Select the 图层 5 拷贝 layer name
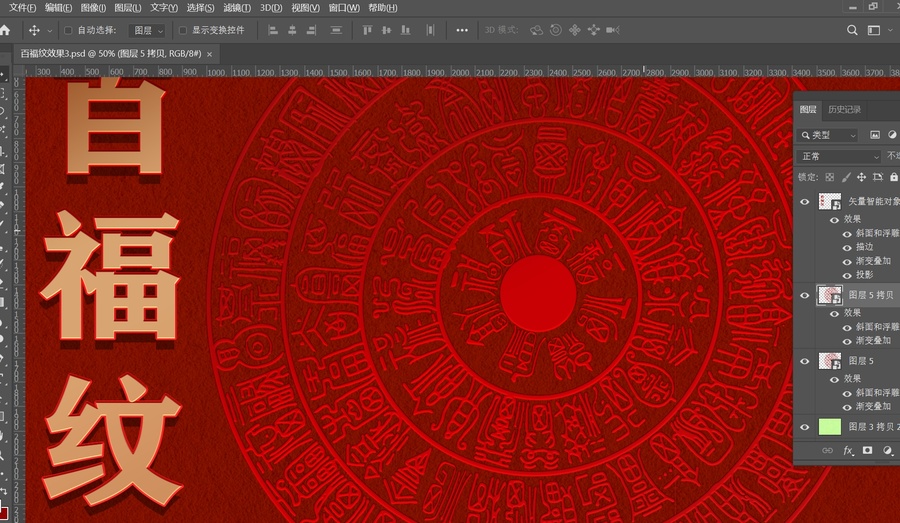900x523 pixels. pyautogui.click(x=871, y=295)
